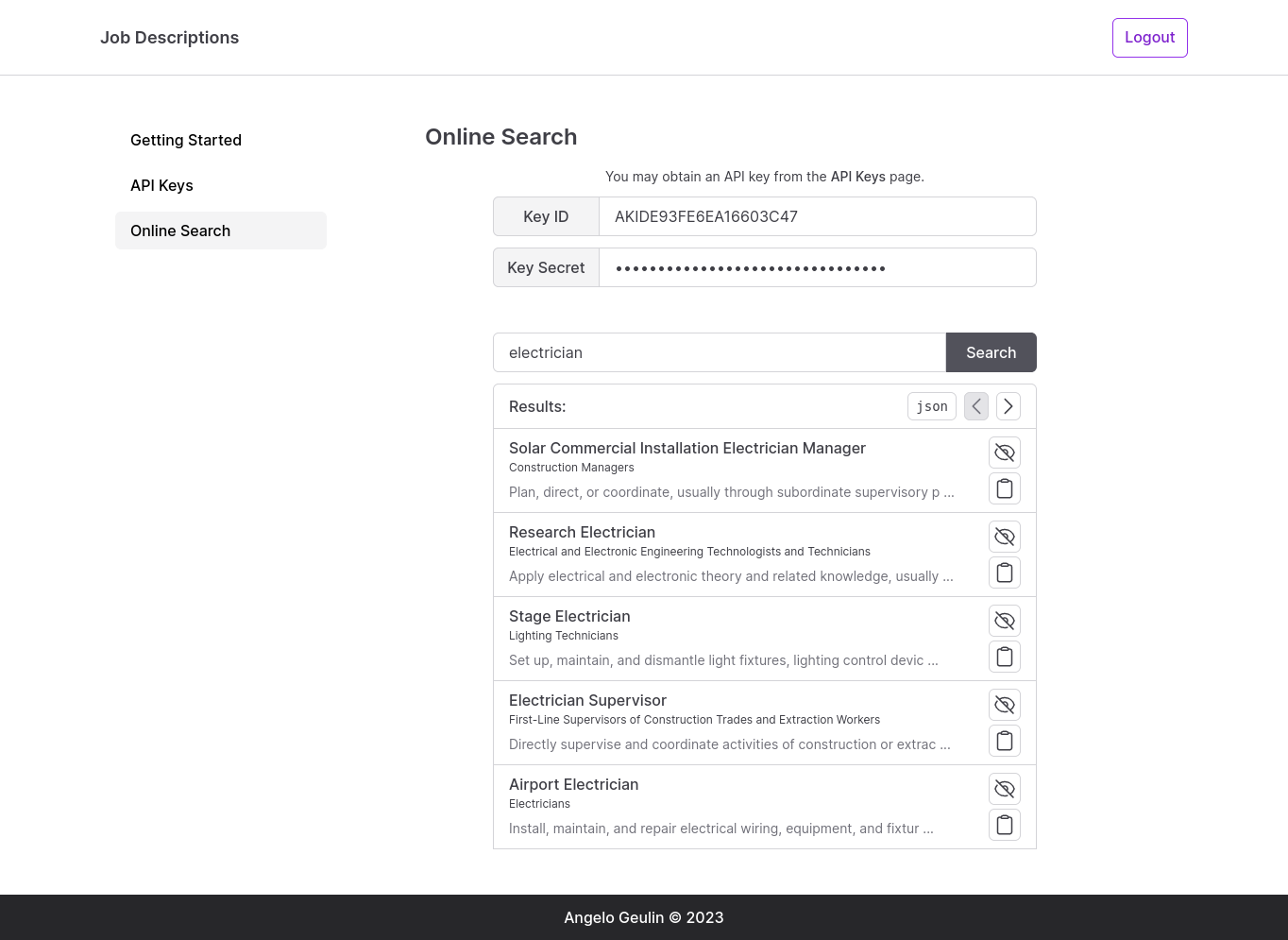The width and height of the screenshot is (1288, 940).
Task: Copy Solar Commercial Installation Electrician Manager to clipboard
Action: click(x=1005, y=488)
